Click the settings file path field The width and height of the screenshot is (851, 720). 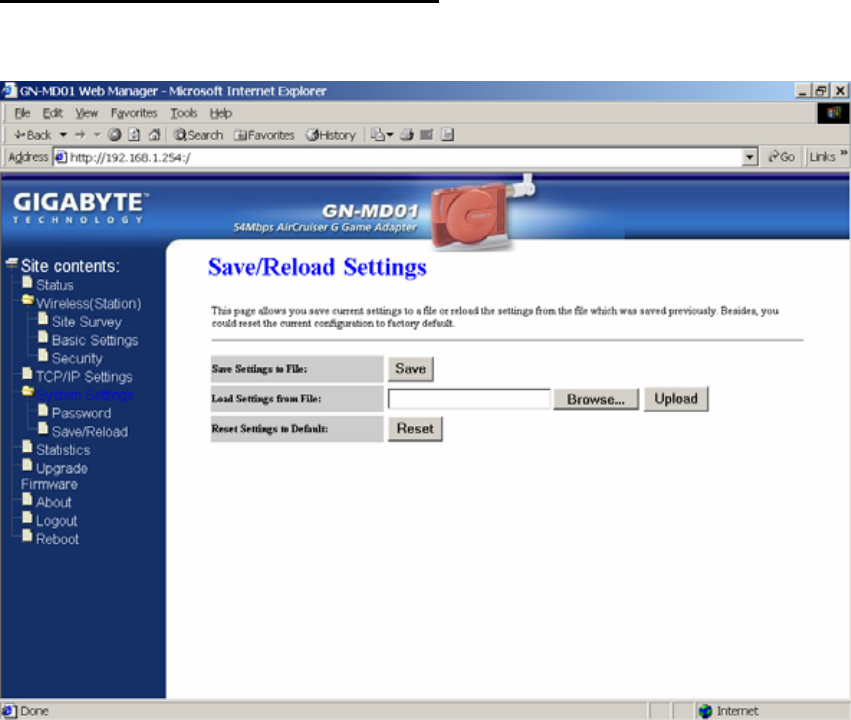tap(469, 399)
